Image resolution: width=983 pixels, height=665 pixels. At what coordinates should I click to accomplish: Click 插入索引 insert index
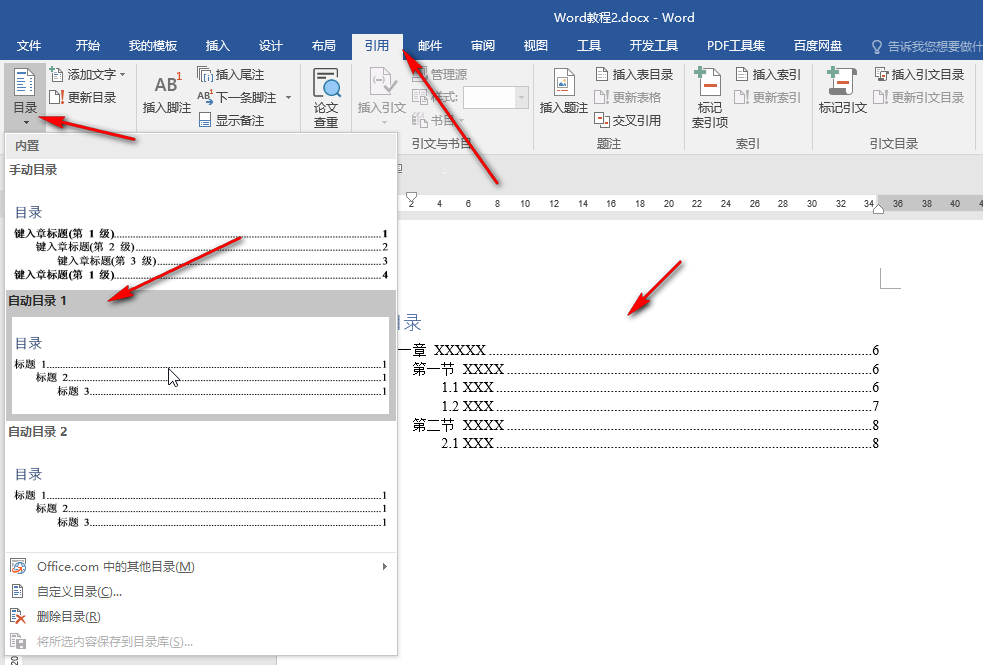click(x=768, y=75)
